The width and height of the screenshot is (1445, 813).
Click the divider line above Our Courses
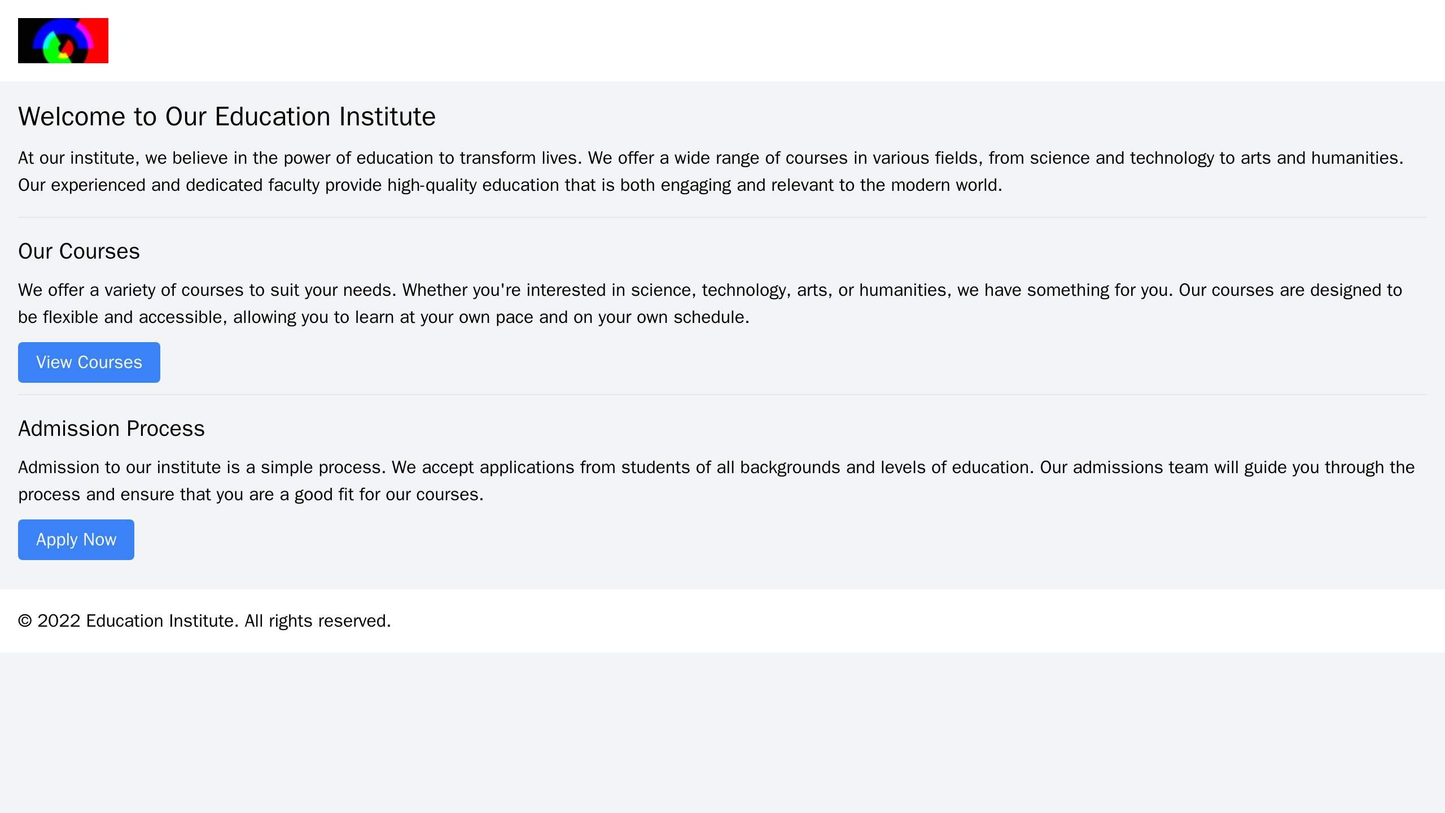[x=722, y=217]
